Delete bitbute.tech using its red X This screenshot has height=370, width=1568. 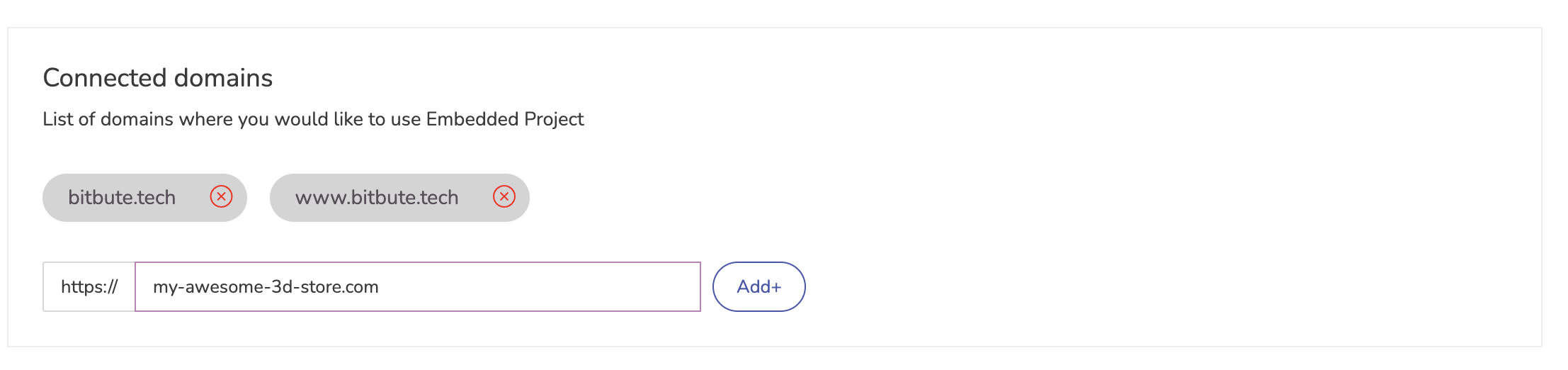point(221,196)
